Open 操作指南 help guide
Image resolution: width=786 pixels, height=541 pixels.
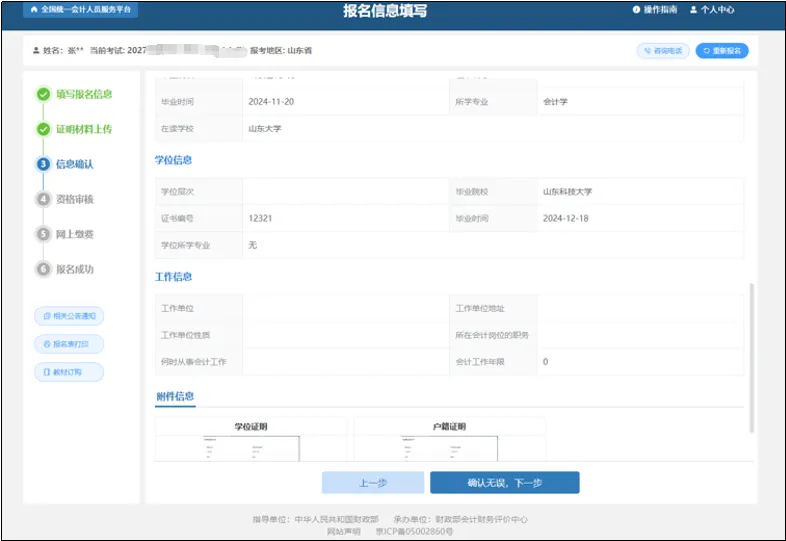655,10
